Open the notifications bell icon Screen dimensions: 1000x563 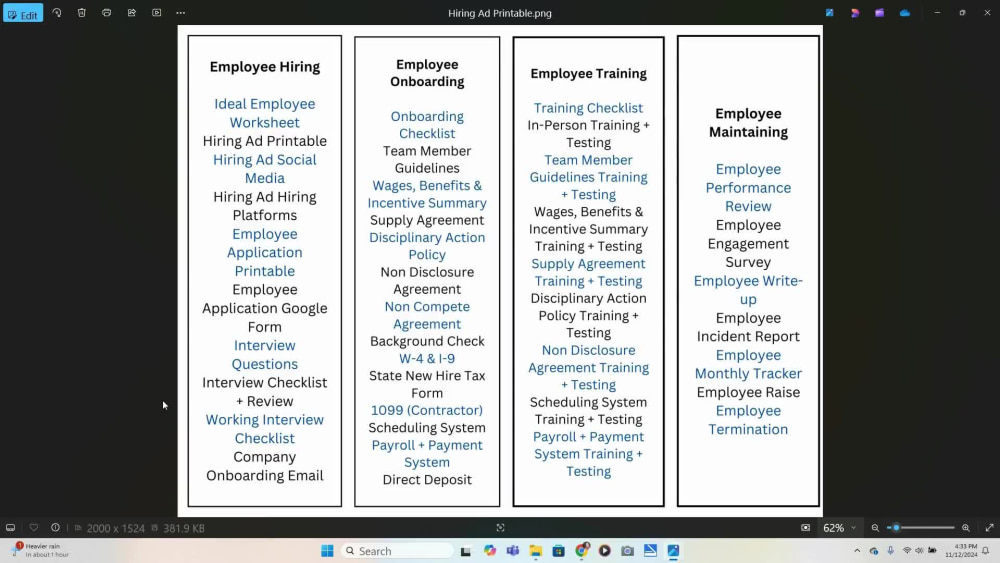(986, 551)
